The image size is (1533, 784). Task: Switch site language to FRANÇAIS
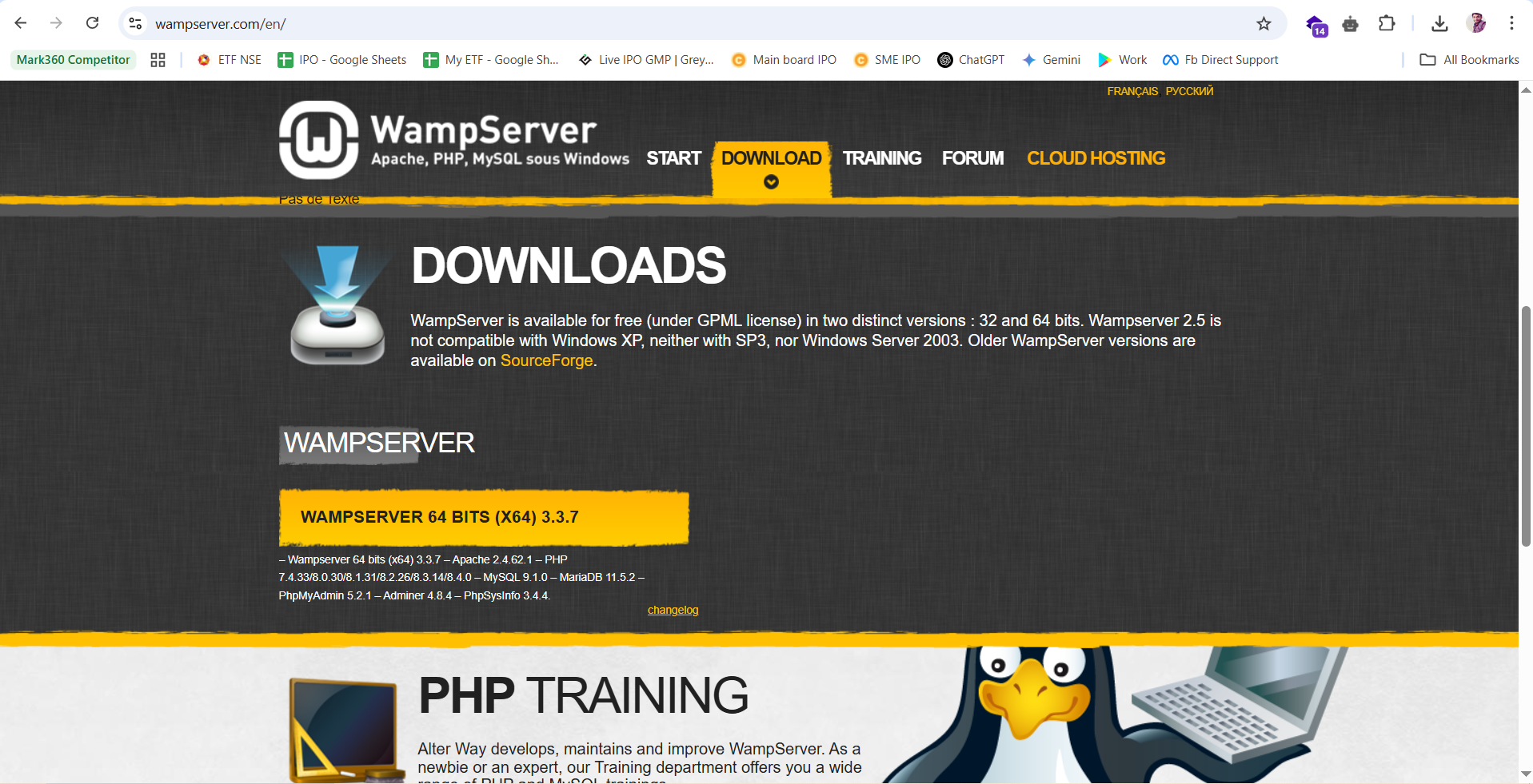tap(1132, 91)
